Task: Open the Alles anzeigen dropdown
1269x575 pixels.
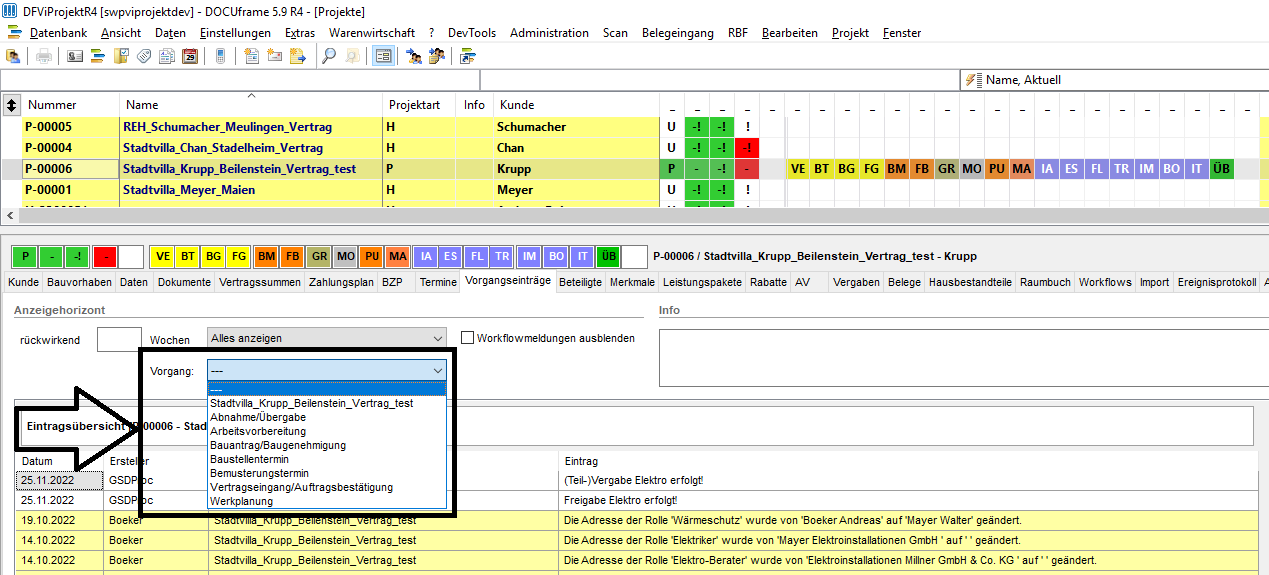Action: click(x=326, y=339)
